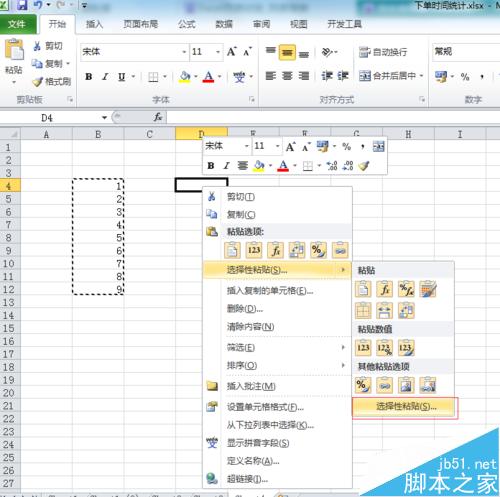The width and height of the screenshot is (500, 497).
Task: Click Formulas and Number Formatting icon in submenu
Action: (406, 289)
